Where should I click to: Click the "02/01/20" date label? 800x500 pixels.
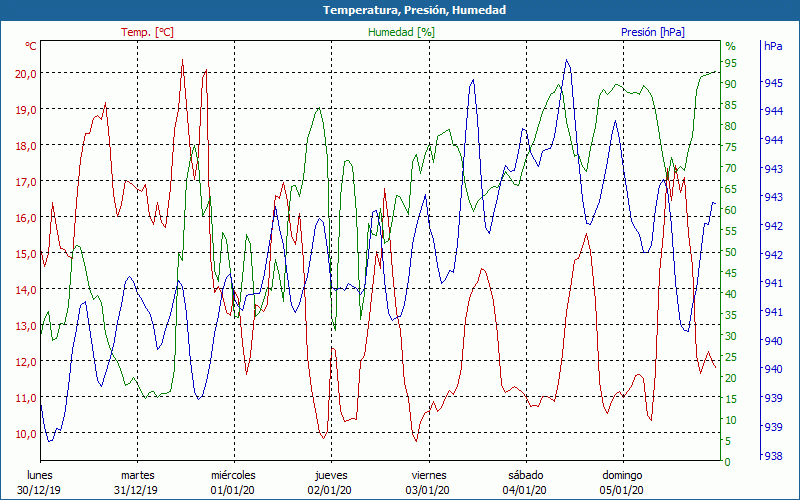[330, 490]
